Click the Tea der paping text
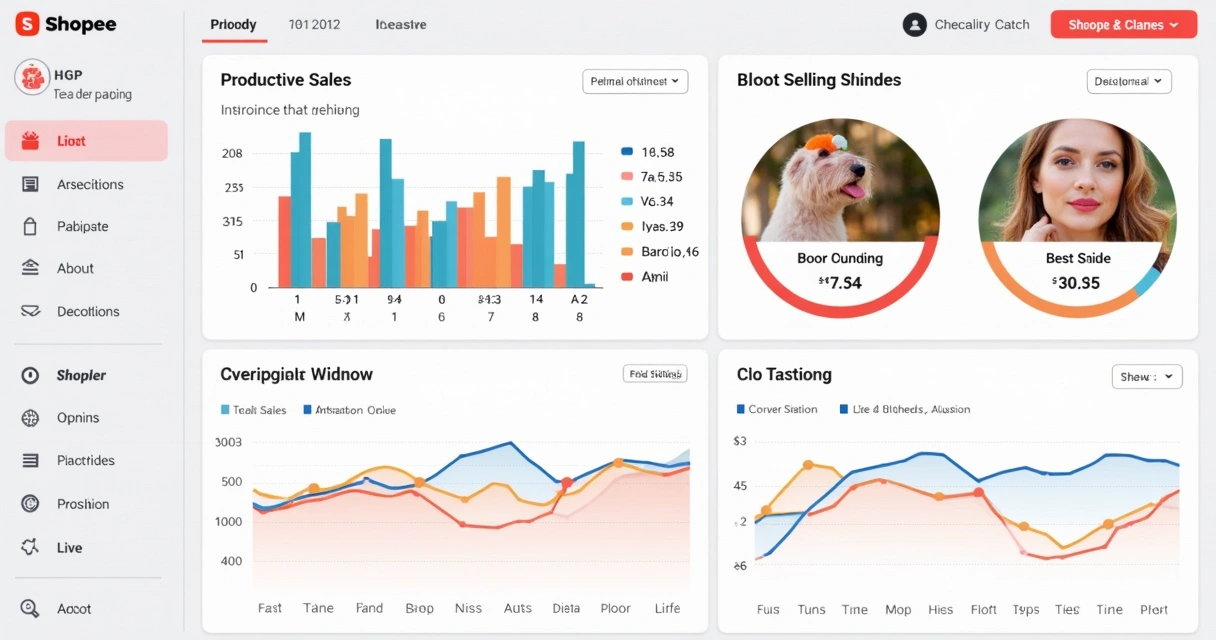Screen dimensions: 1216x640 point(92,94)
